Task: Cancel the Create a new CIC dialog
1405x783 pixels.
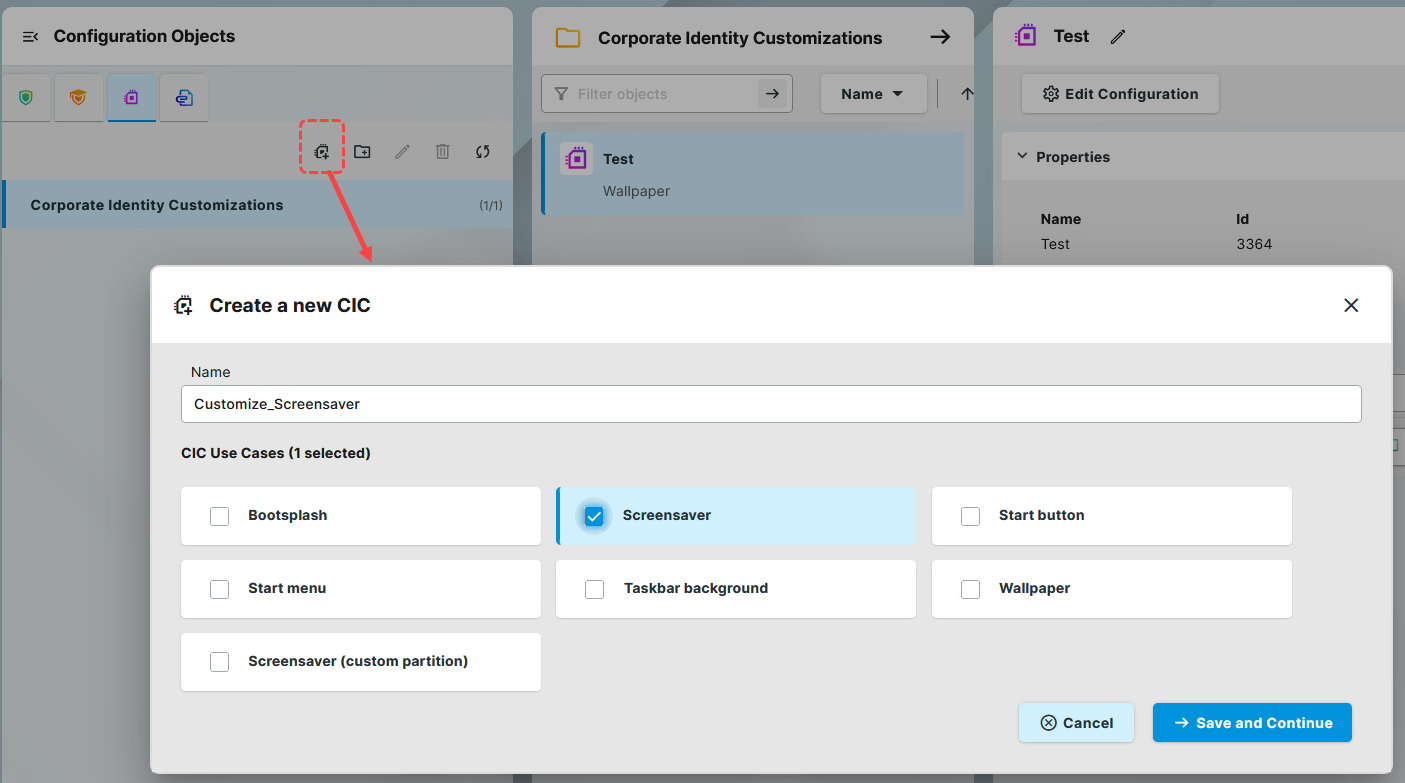Action: pyautogui.click(x=1076, y=723)
